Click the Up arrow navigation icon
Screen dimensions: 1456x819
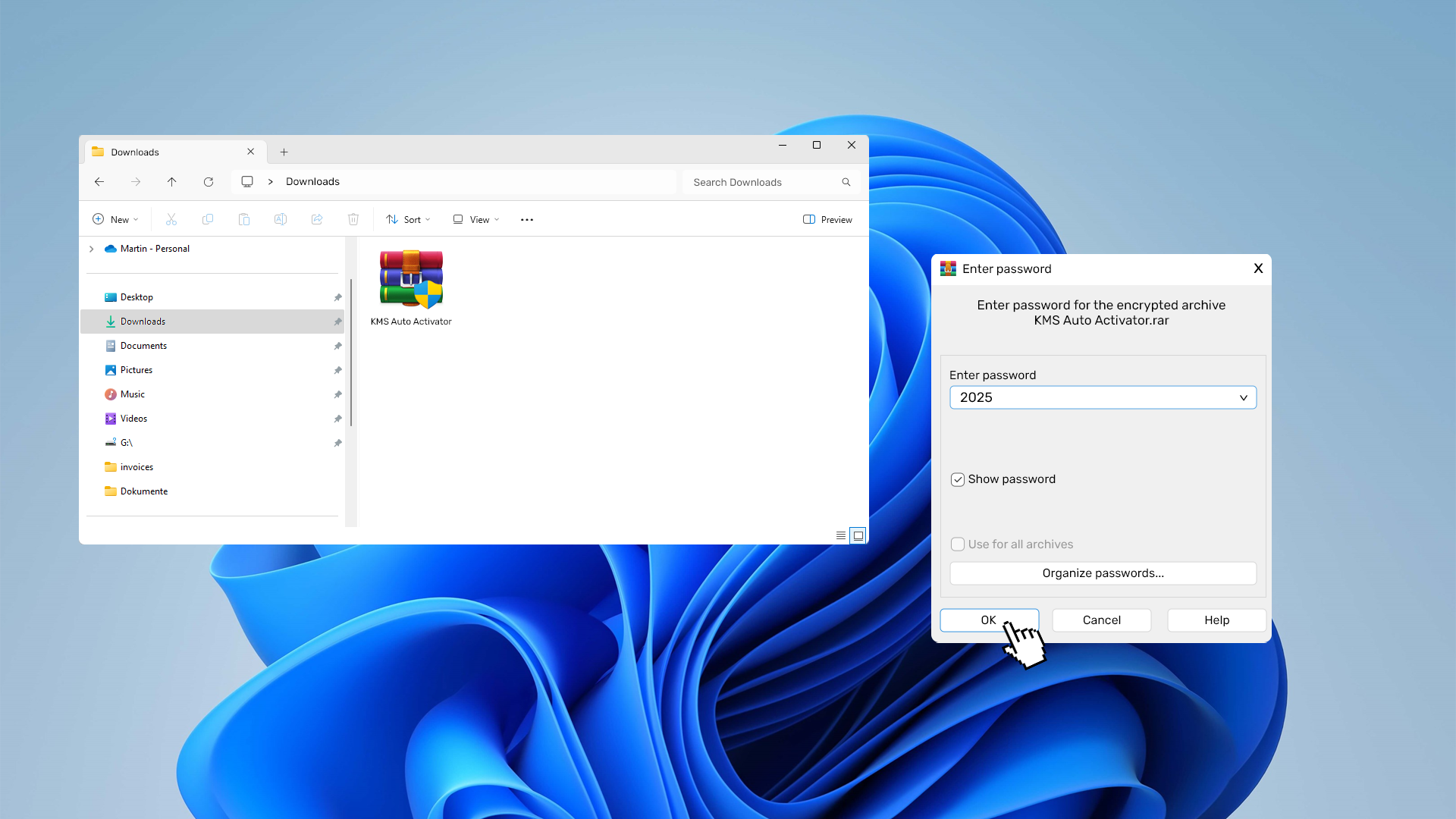(x=172, y=182)
